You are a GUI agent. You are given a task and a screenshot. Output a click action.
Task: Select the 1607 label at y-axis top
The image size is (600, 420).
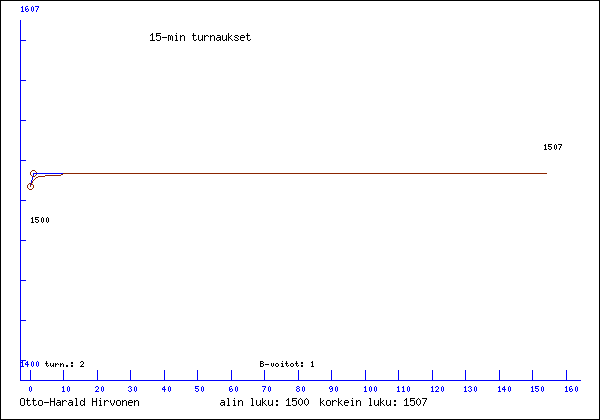[x=30, y=9]
